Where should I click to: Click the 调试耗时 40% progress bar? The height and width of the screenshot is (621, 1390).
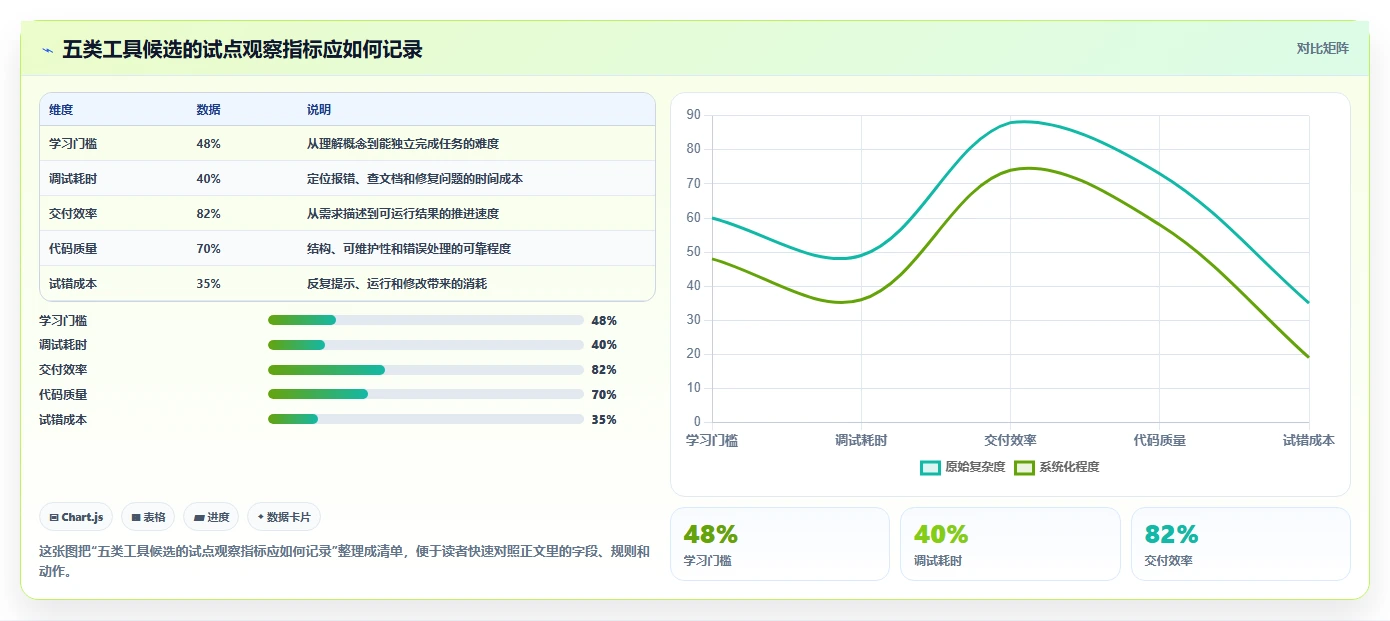coord(425,345)
